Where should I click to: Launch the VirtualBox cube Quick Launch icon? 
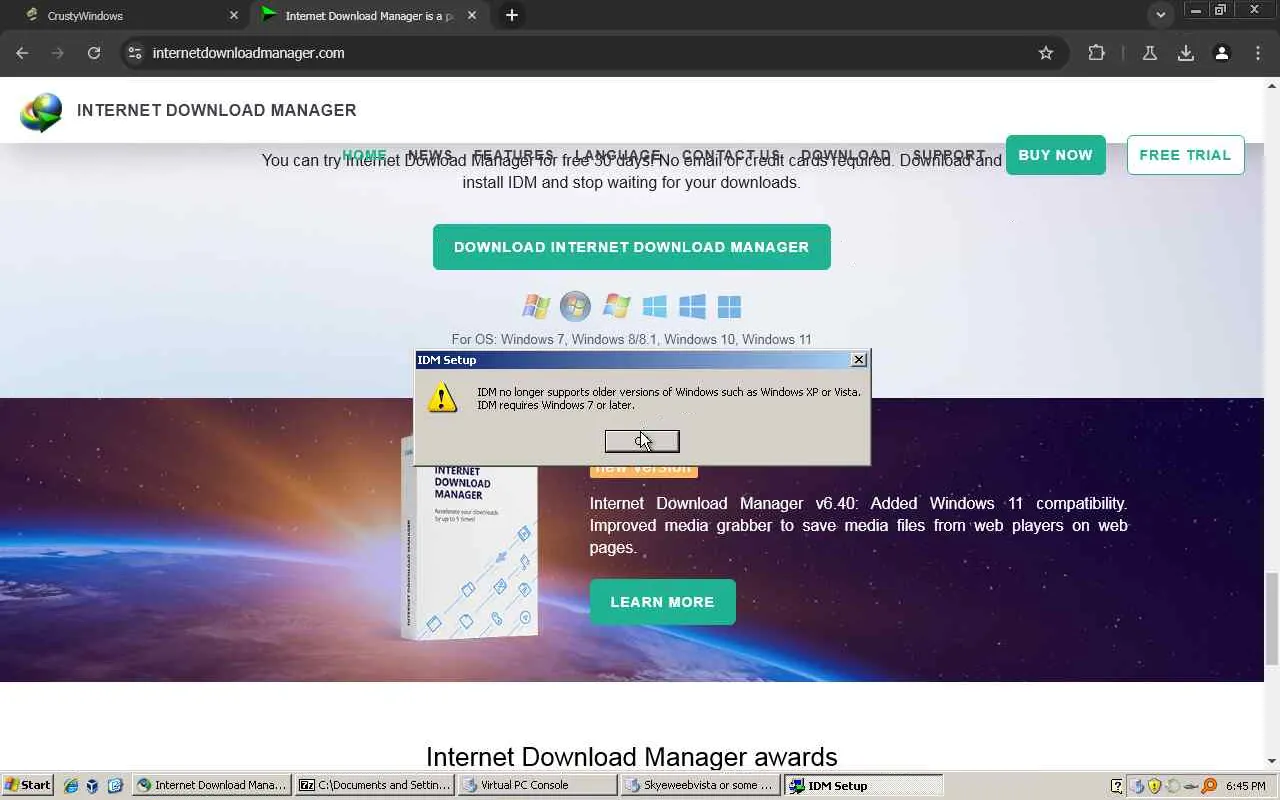93,786
